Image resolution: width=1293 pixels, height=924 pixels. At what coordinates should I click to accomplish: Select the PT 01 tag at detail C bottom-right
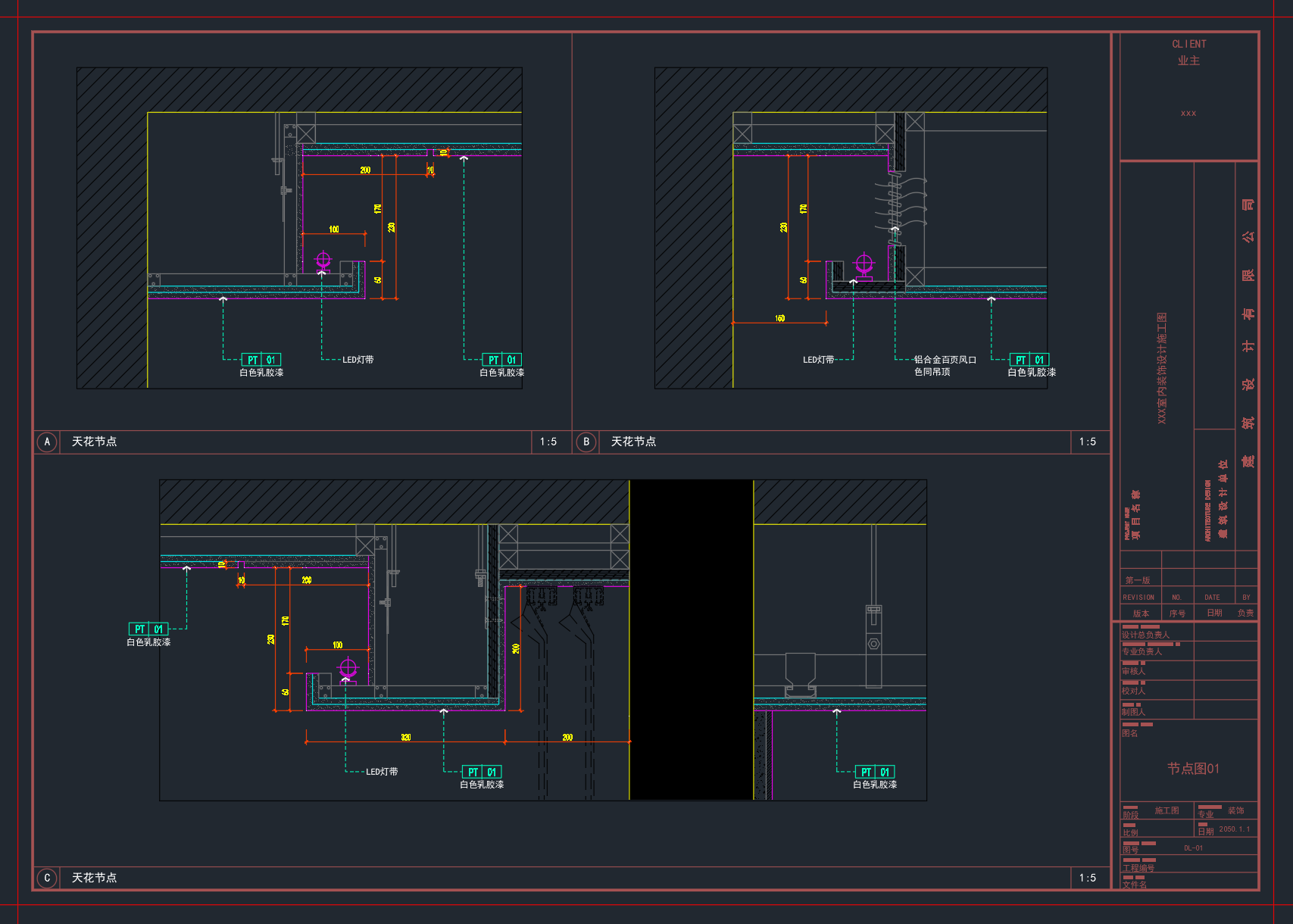(x=875, y=772)
